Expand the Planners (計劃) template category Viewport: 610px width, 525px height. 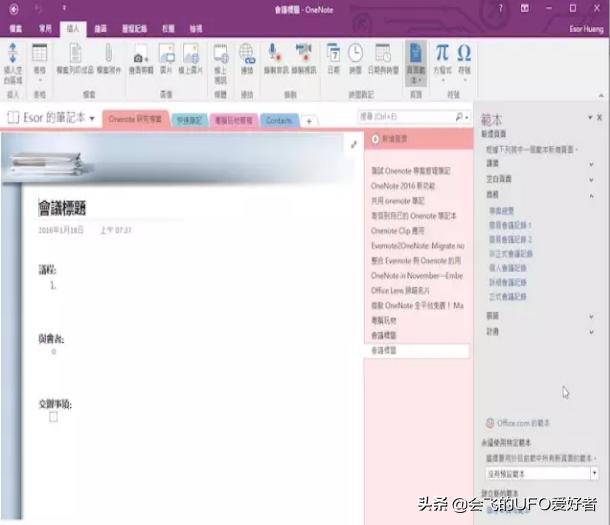pos(591,332)
